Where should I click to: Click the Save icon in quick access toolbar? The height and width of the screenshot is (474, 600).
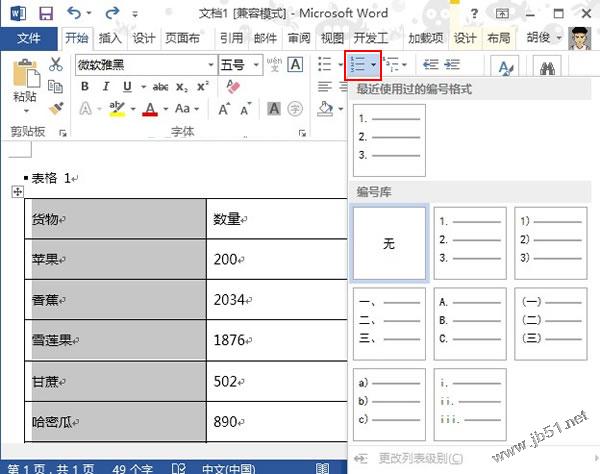pos(46,13)
